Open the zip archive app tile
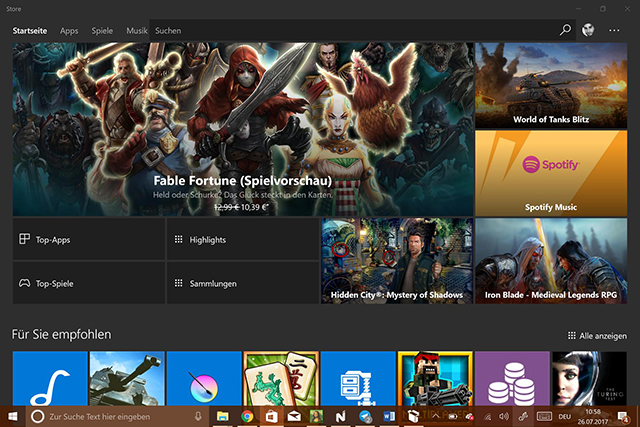Image resolution: width=640 pixels, height=427 pixels. pyautogui.click(x=358, y=378)
